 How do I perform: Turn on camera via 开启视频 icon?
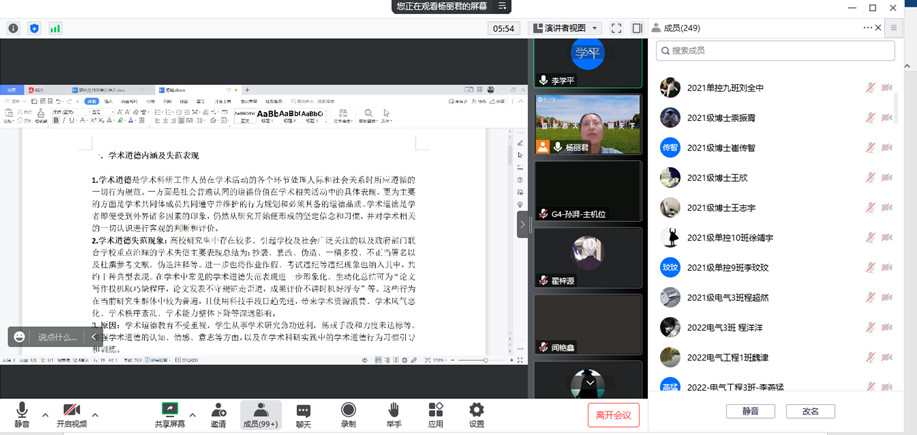pyautogui.click(x=71, y=415)
